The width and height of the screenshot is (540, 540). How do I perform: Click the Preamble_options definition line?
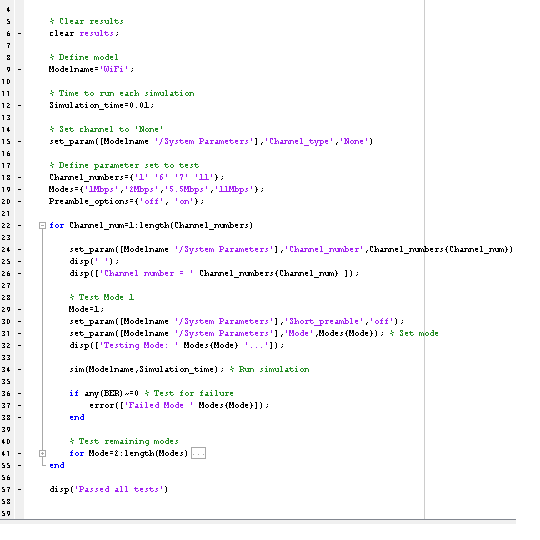[x=126, y=201]
